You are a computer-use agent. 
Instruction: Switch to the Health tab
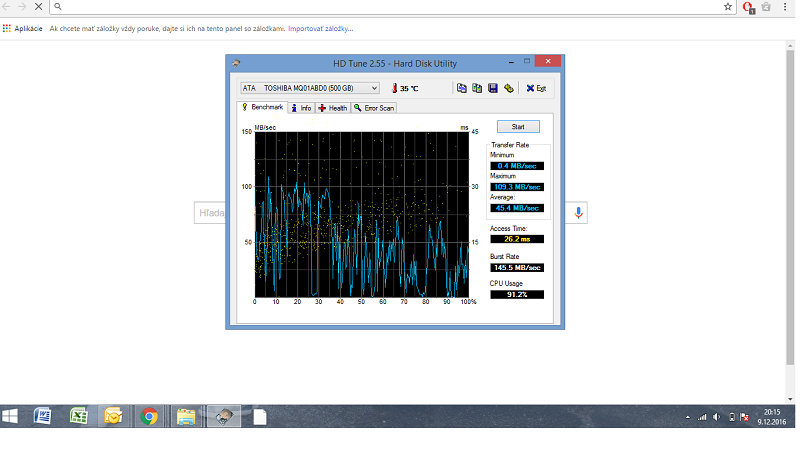pos(333,108)
